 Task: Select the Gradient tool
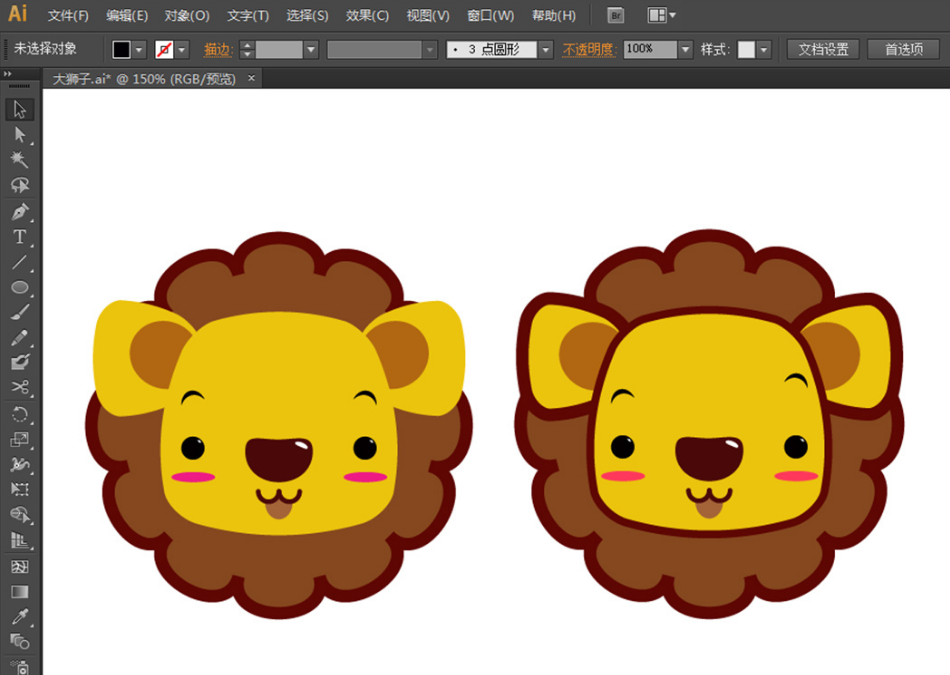tap(19, 591)
